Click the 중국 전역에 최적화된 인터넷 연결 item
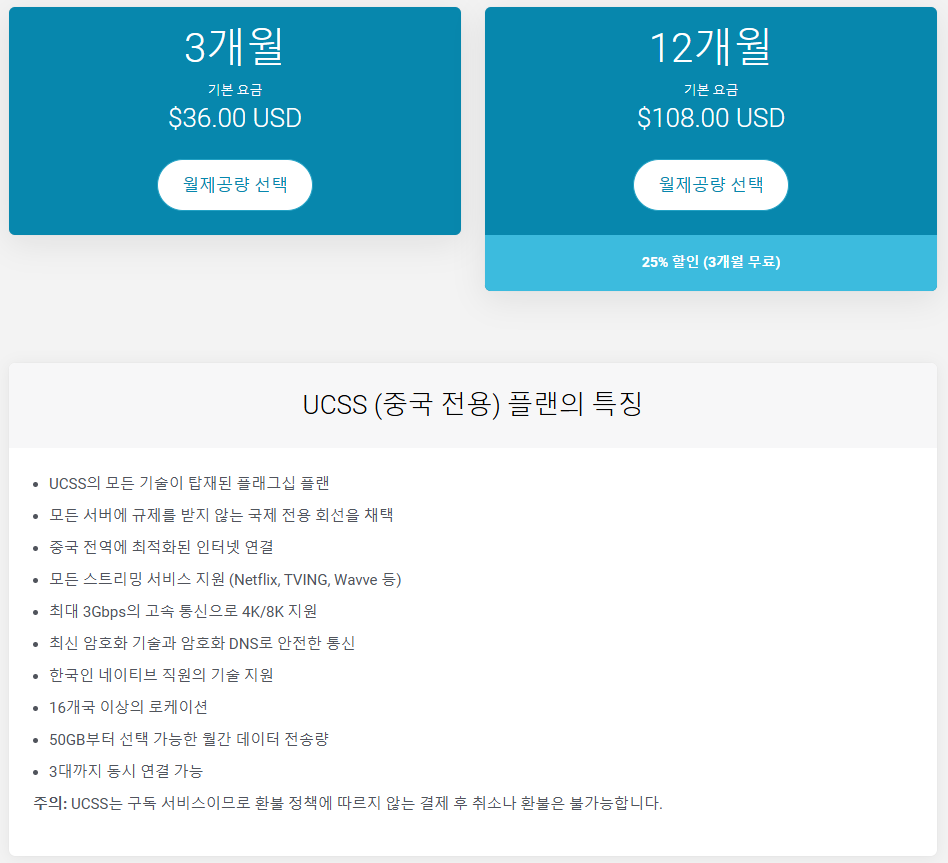The height and width of the screenshot is (863, 948). [x=161, y=547]
